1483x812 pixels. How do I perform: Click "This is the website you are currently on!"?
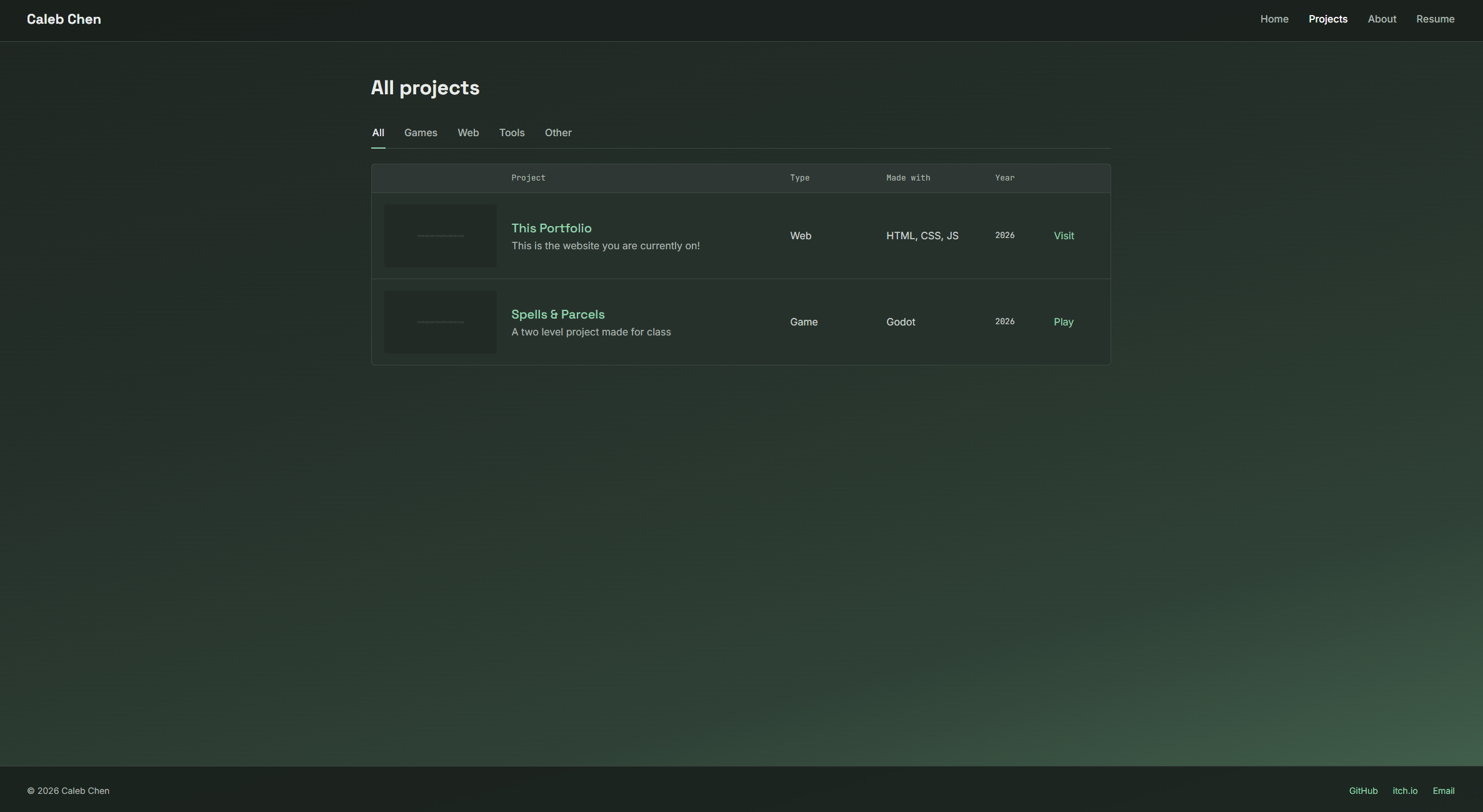(x=606, y=246)
